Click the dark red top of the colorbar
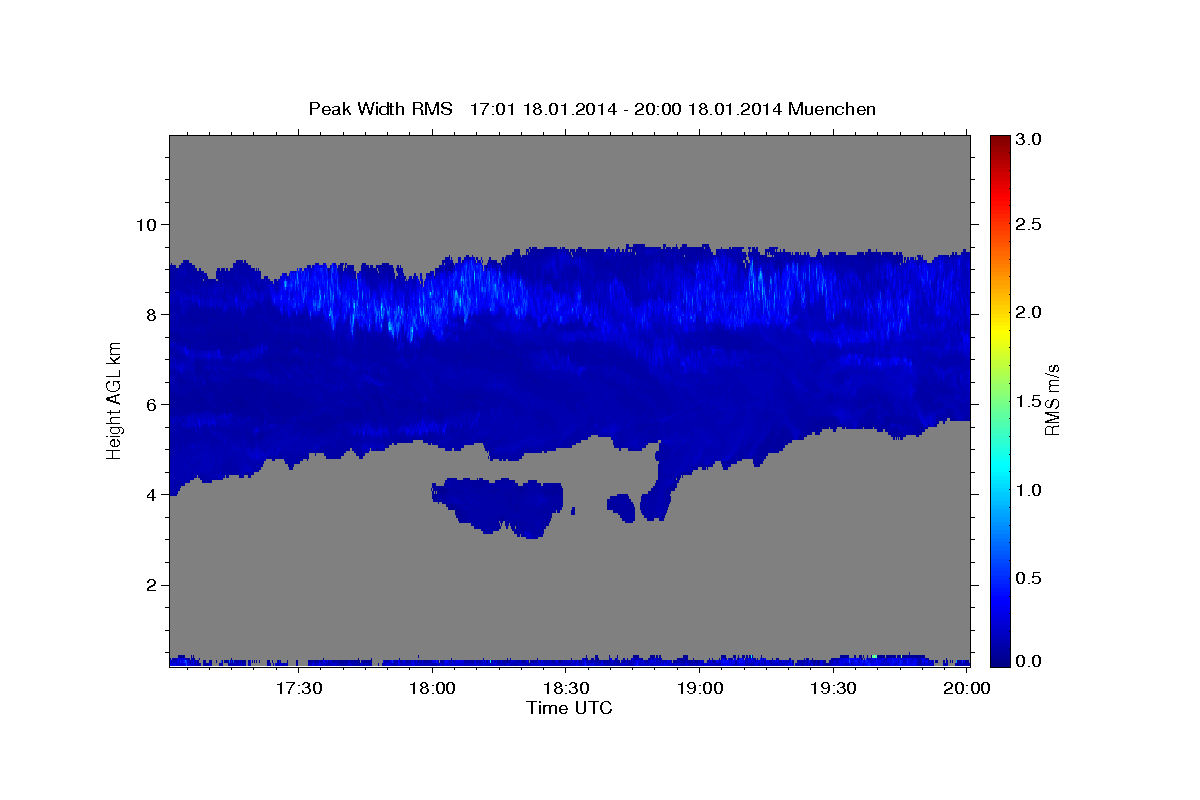Image resolution: width=1200 pixels, height=800 pixels. click(x=999, y=145)
